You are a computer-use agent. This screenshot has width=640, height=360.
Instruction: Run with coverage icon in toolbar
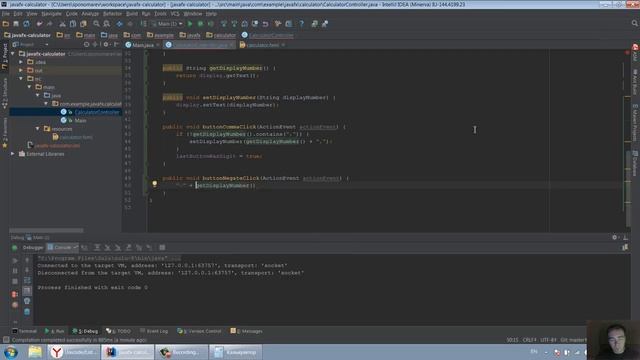[211, 24]
